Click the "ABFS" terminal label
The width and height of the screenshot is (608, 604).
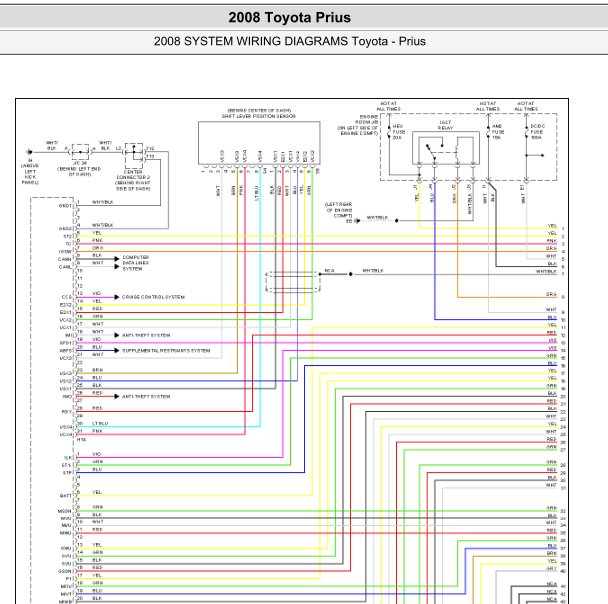[x=66, y=351]
